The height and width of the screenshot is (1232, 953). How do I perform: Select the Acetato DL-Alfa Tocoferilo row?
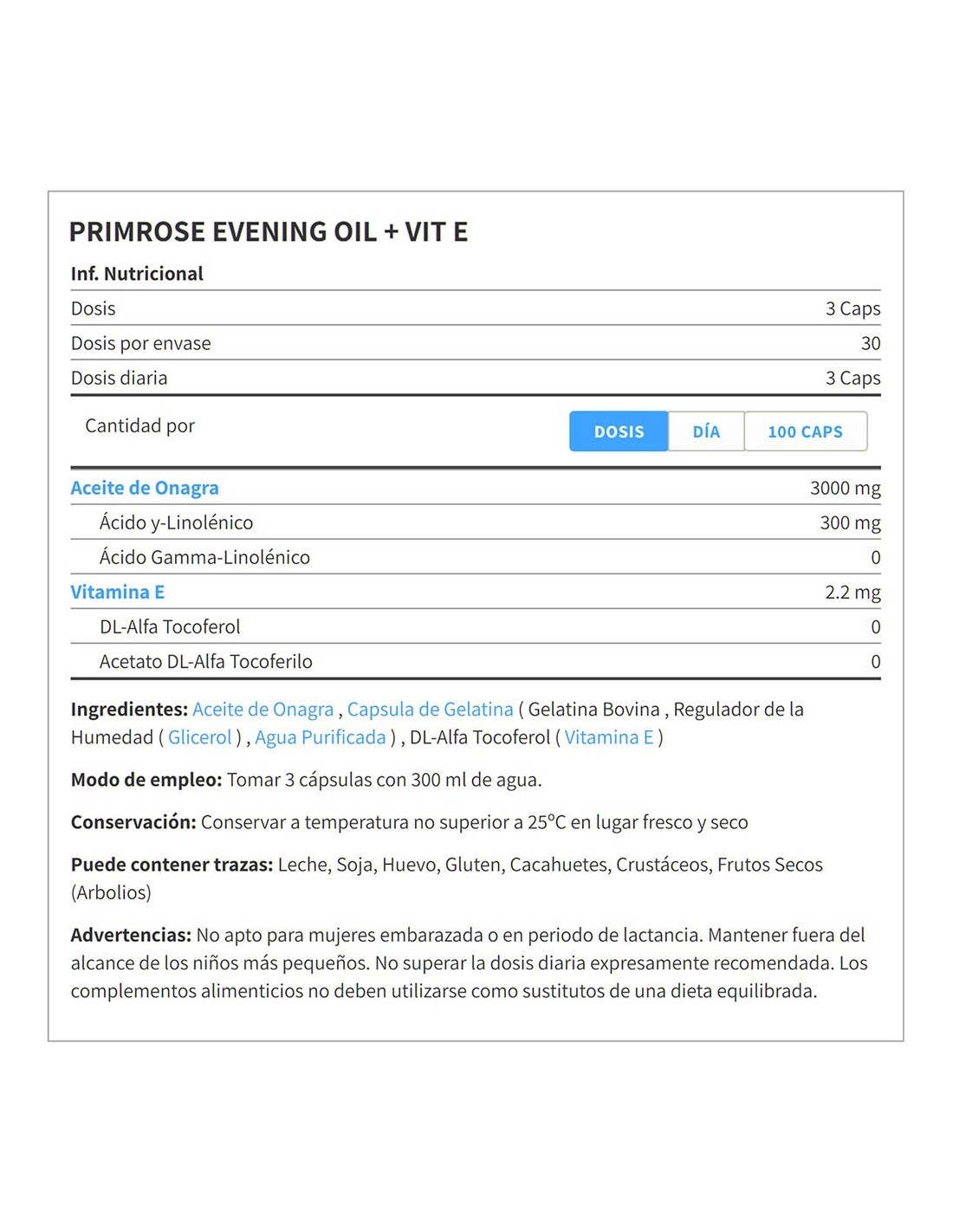click(x=476, y=661)
